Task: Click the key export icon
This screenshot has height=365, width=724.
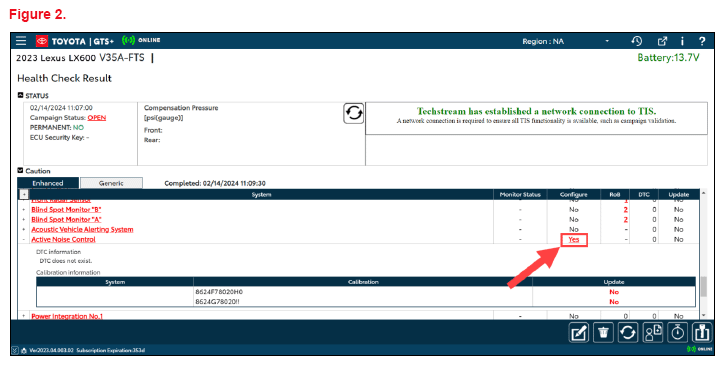Action: 702,332
